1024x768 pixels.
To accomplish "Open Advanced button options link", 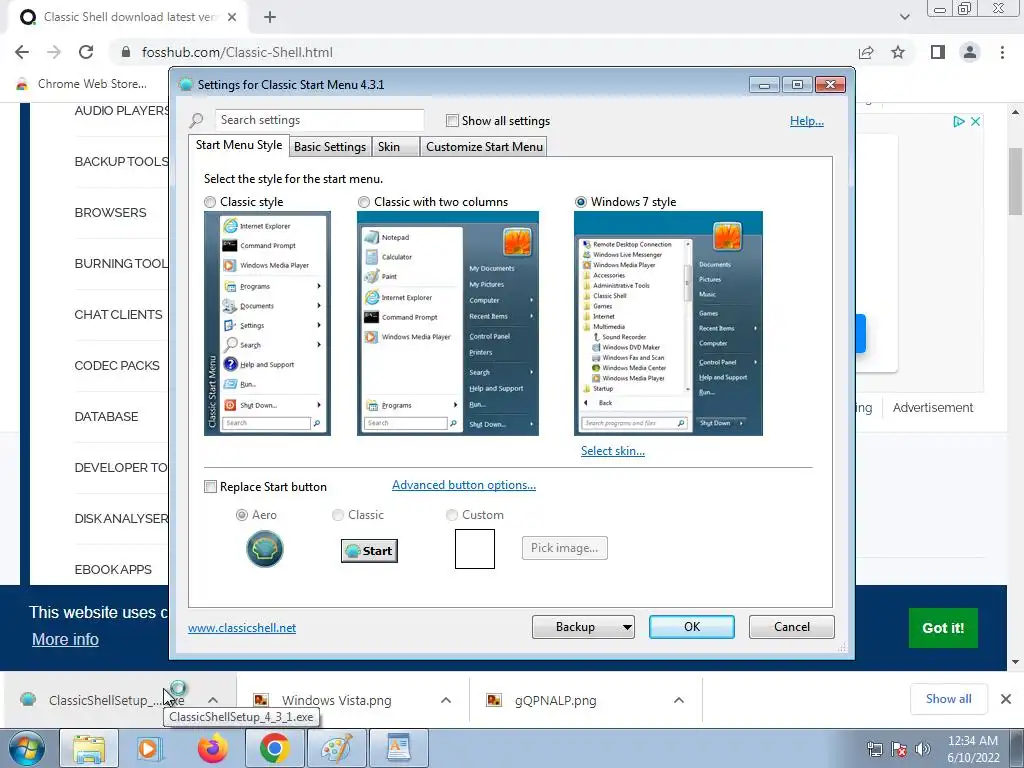I will point(464,485).
